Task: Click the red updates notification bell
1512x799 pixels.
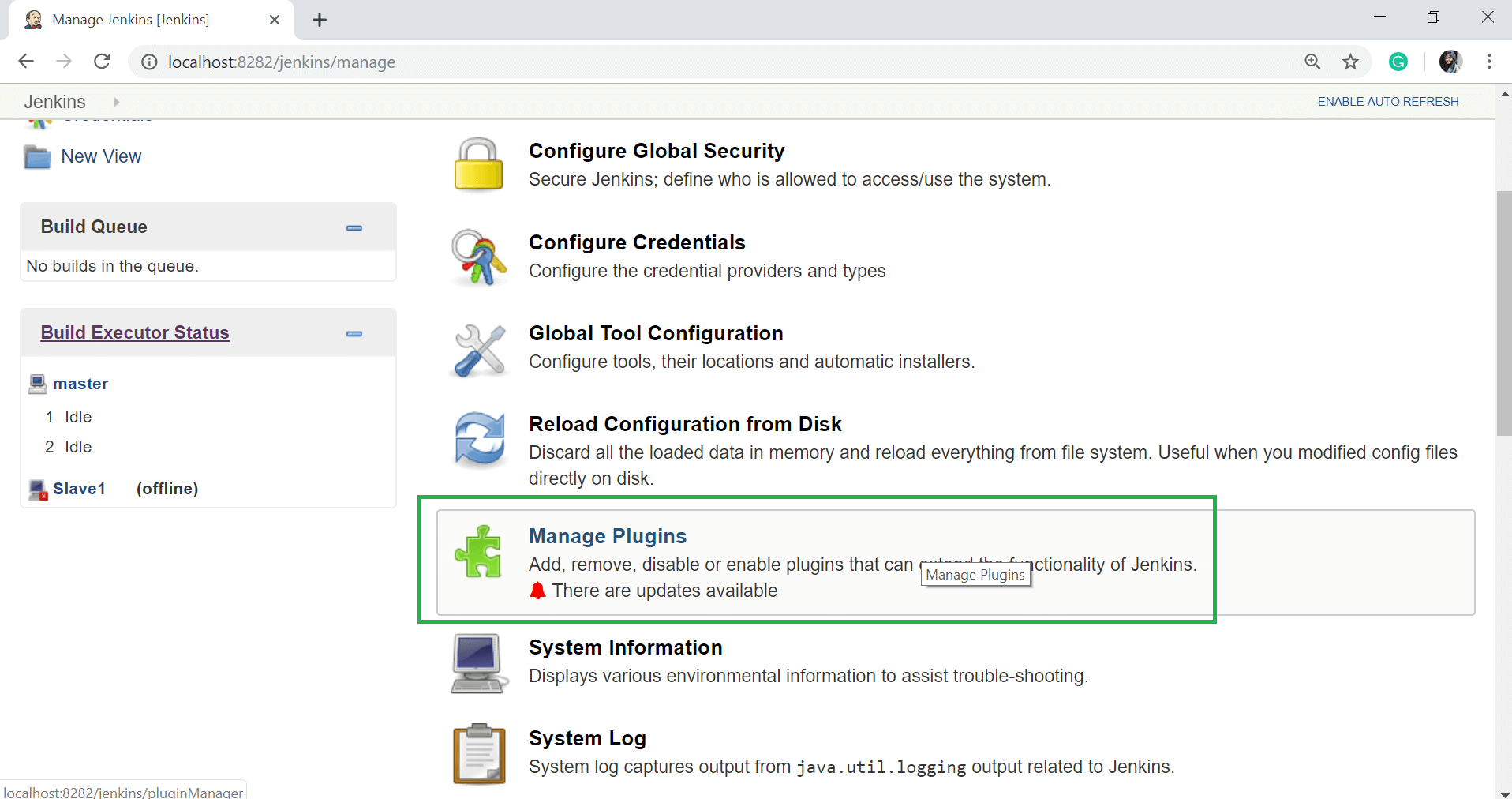Action: tap(537, 591)
